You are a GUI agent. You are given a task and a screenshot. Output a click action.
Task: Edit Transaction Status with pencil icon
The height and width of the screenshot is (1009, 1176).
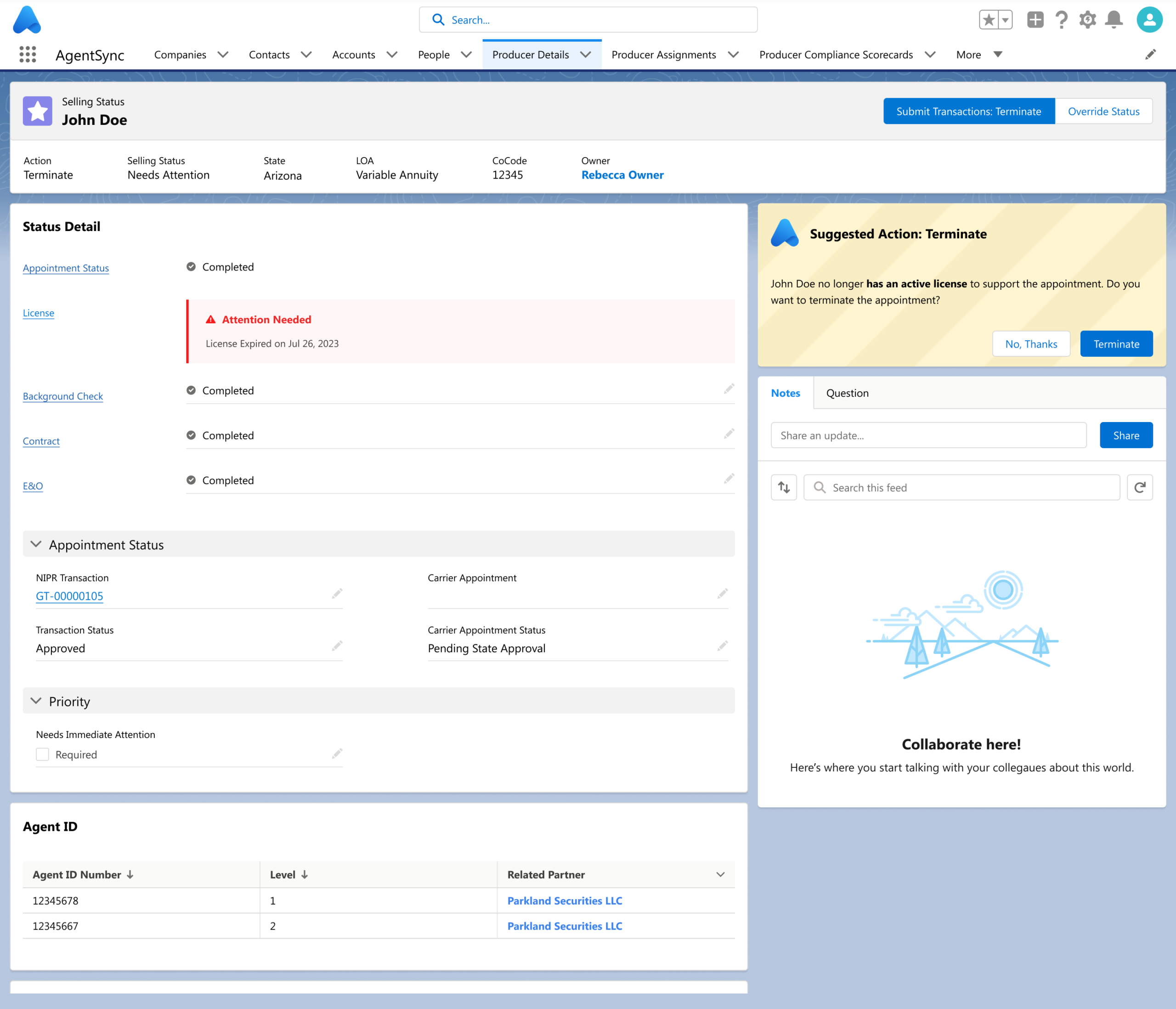pos(337,646)
